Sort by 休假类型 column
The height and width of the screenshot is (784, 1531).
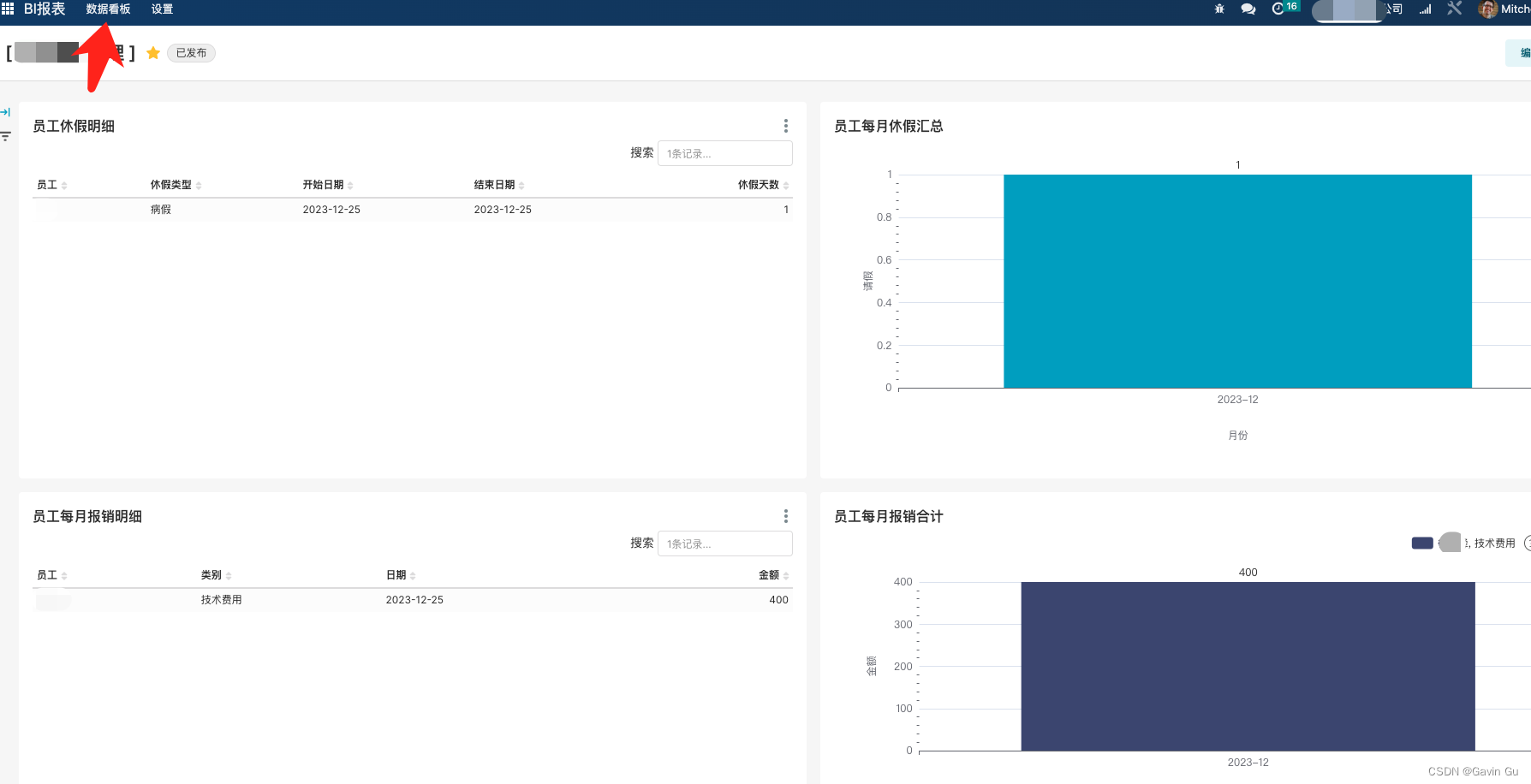point(176,185)
